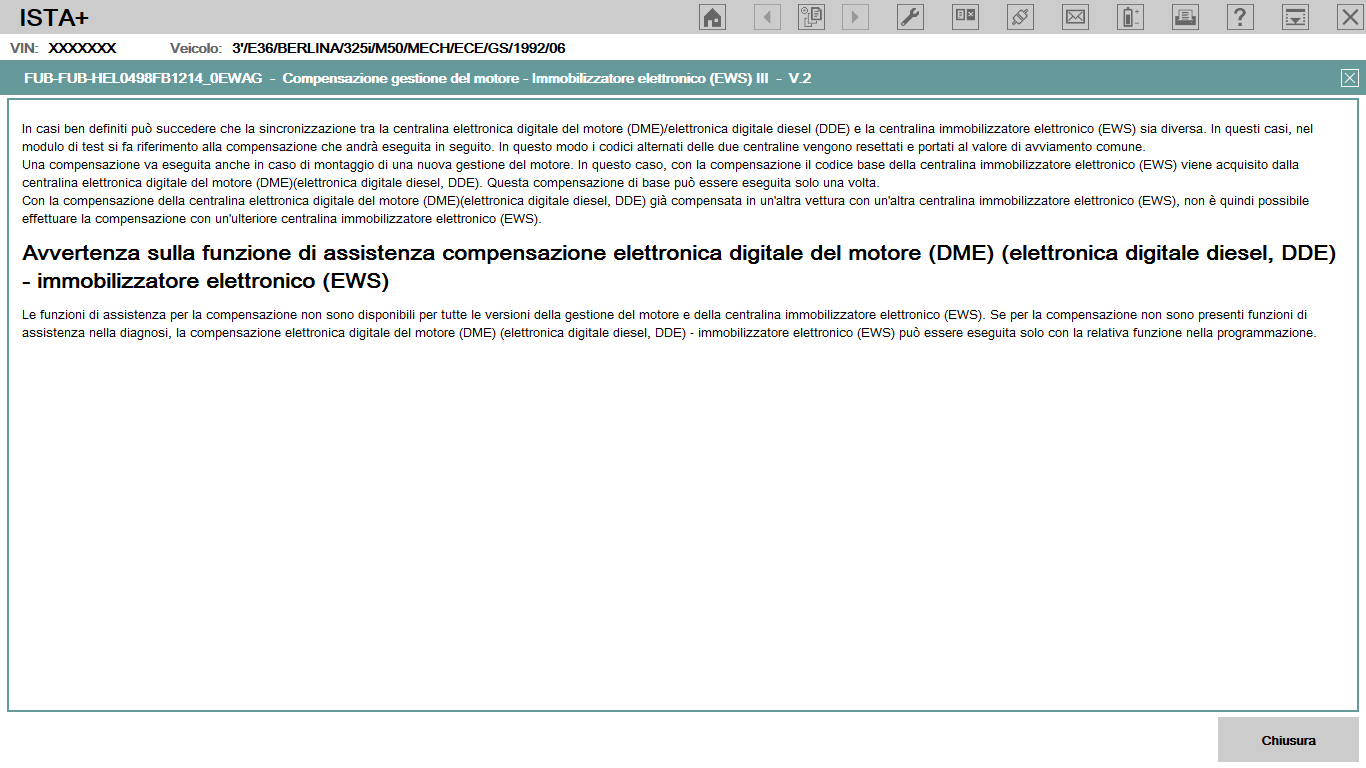Open the wrench settings icon
1366x768 pixels.
[910, 17]
